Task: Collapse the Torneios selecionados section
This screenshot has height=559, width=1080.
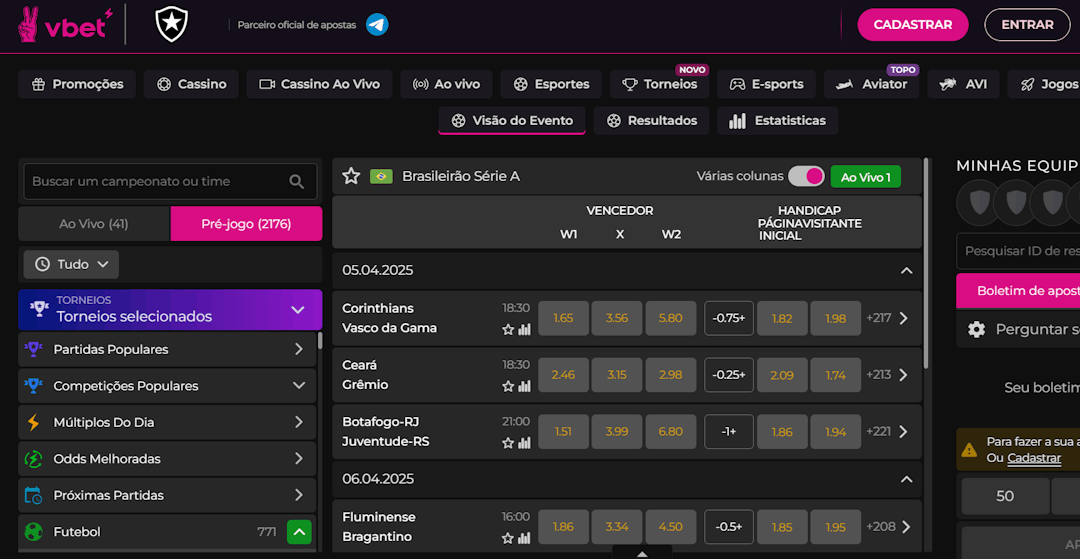Action: click(x=298, y=310)
